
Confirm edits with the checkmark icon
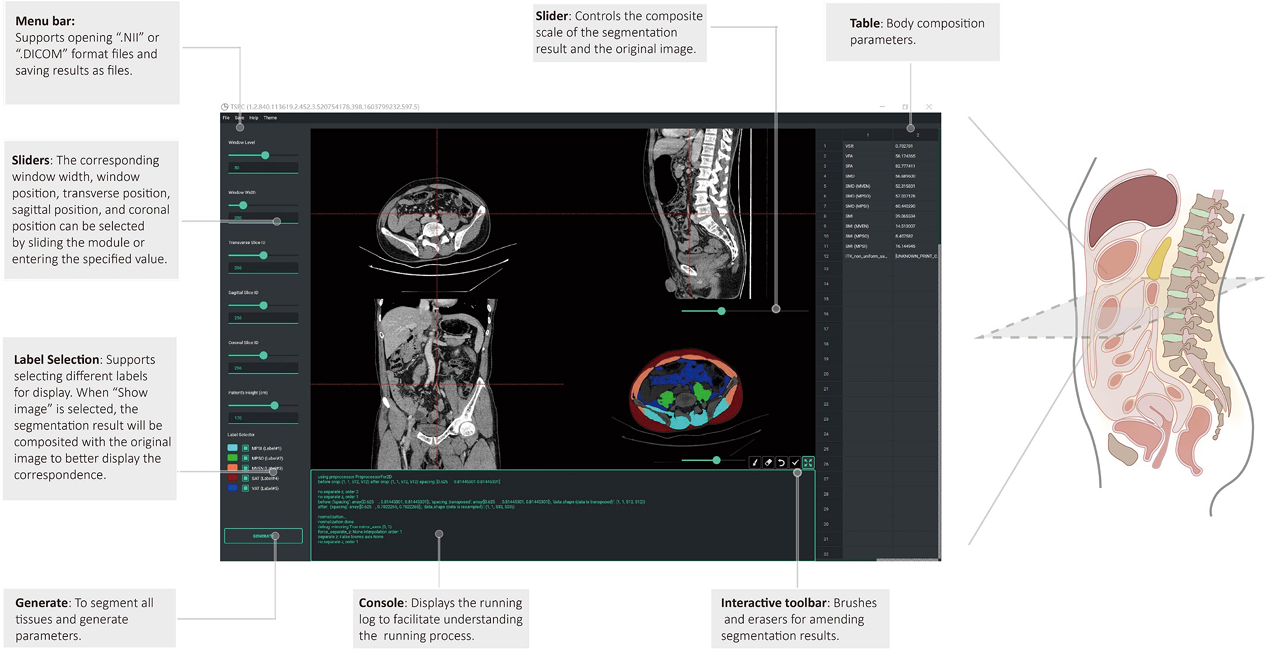click(x=795, y=463)
